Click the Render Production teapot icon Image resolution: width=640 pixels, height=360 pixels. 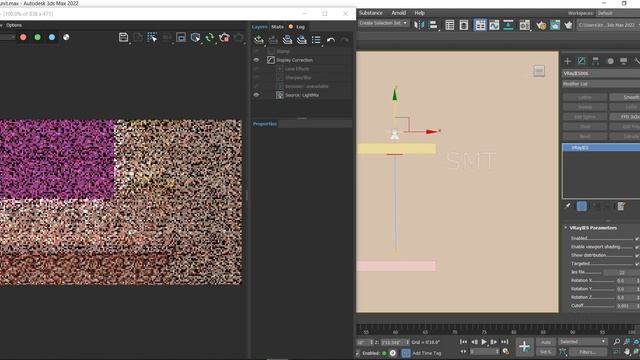(x=569, y=25)
